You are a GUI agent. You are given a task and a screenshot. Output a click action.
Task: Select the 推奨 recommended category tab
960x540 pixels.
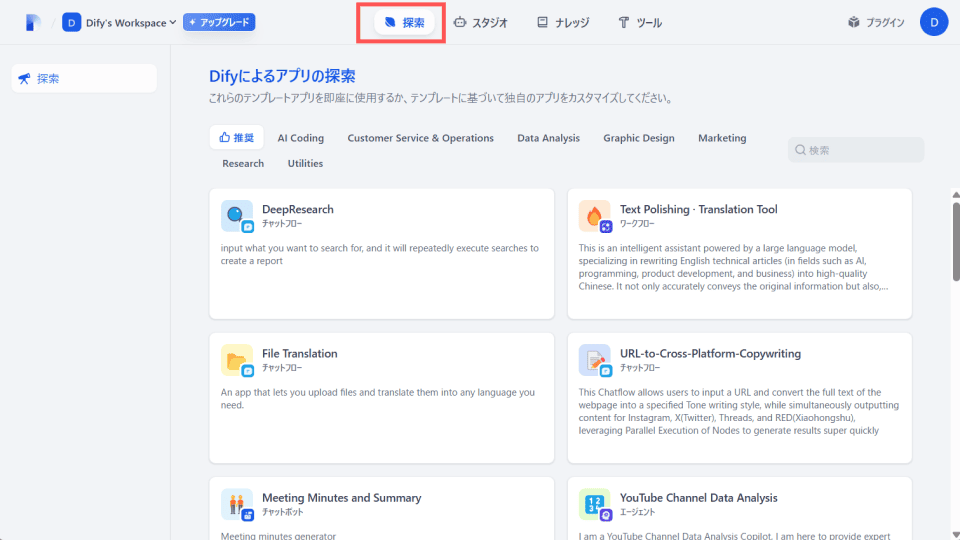[236, 137]
